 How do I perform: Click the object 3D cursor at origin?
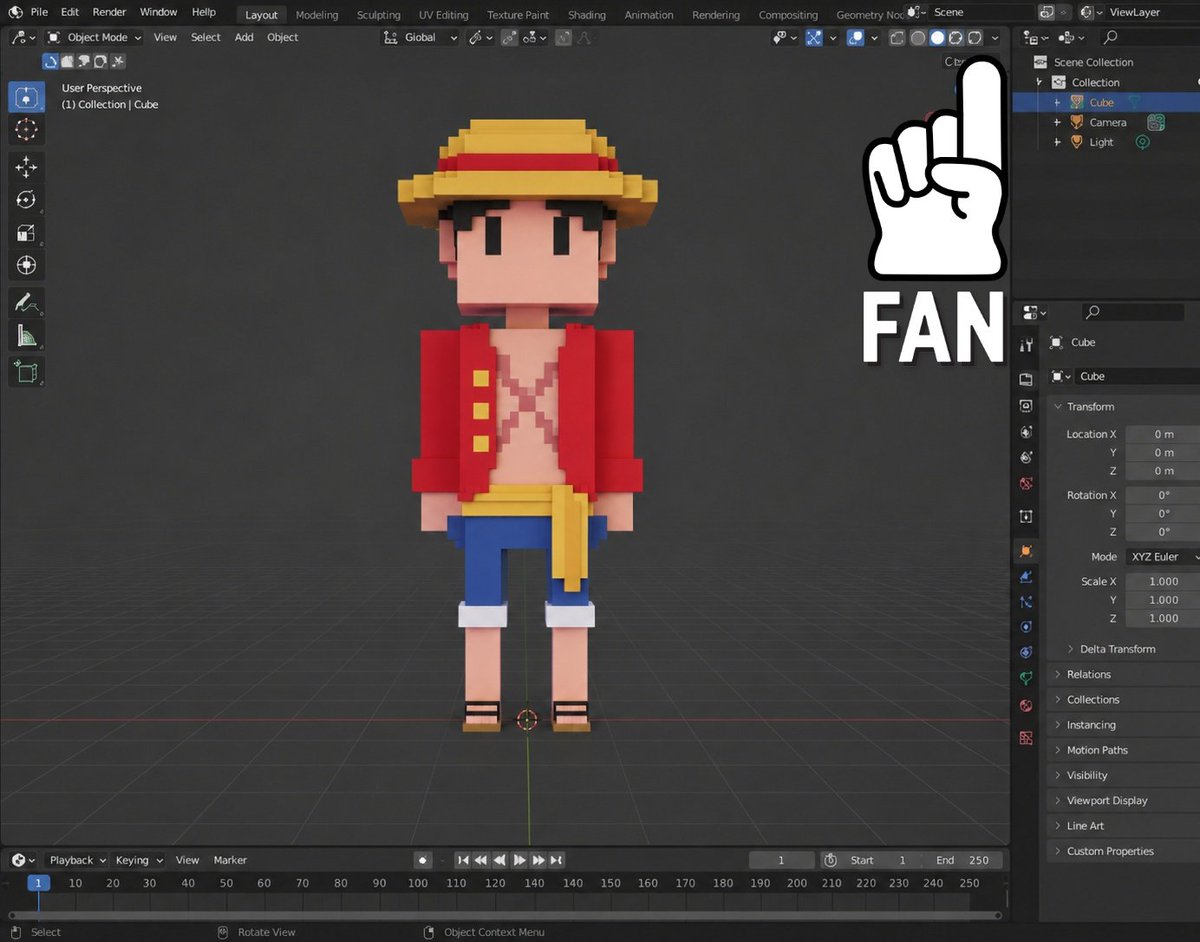527,720
